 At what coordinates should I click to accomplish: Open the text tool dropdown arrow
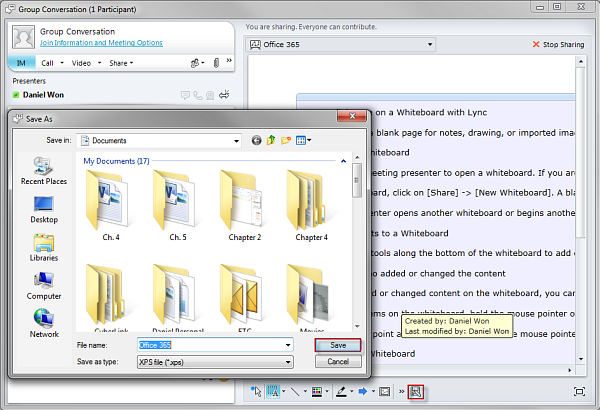284,391
